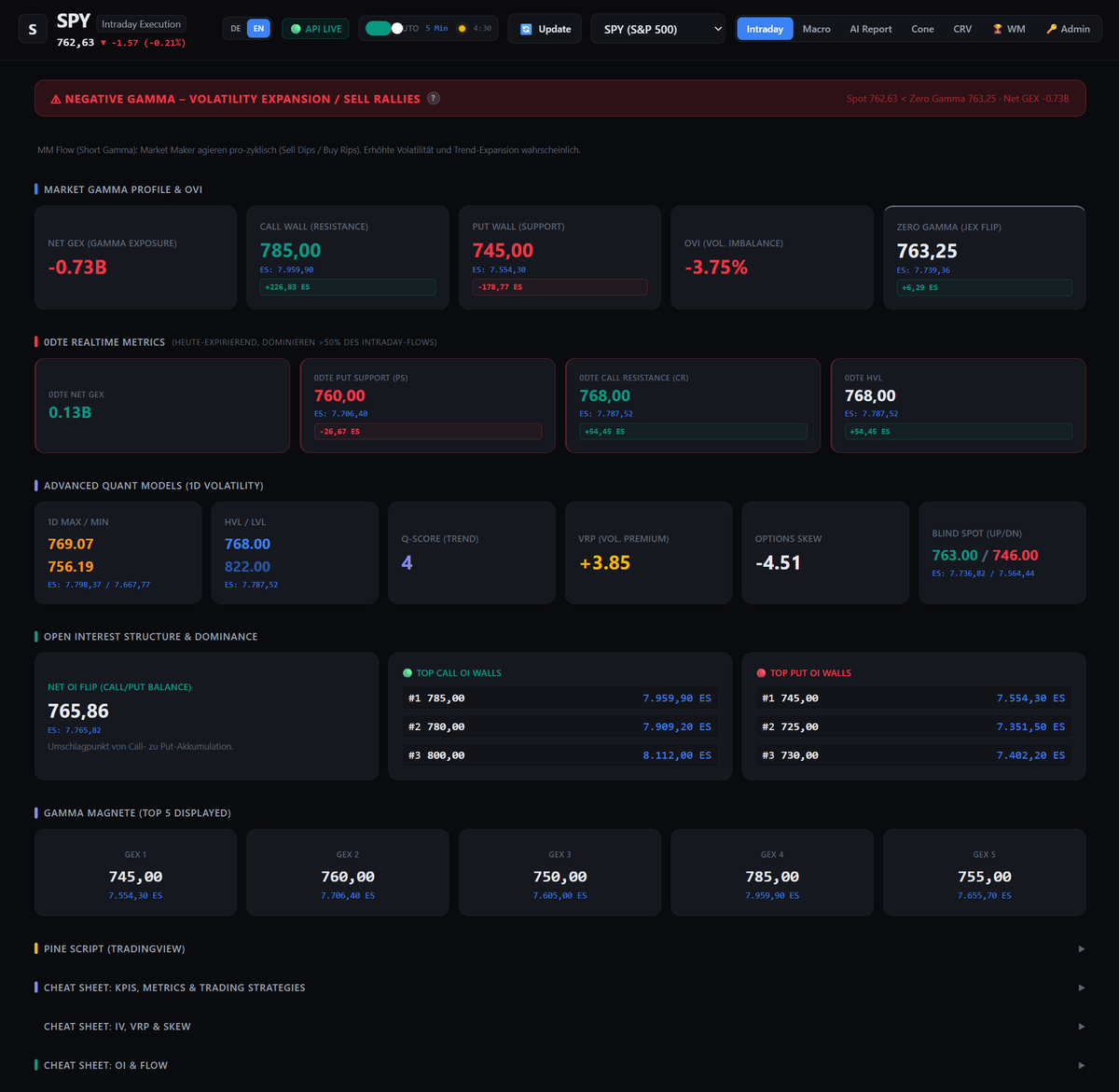Click the refresh icon on Update button
This screenshot has height=1092, width=1119.
526,29
